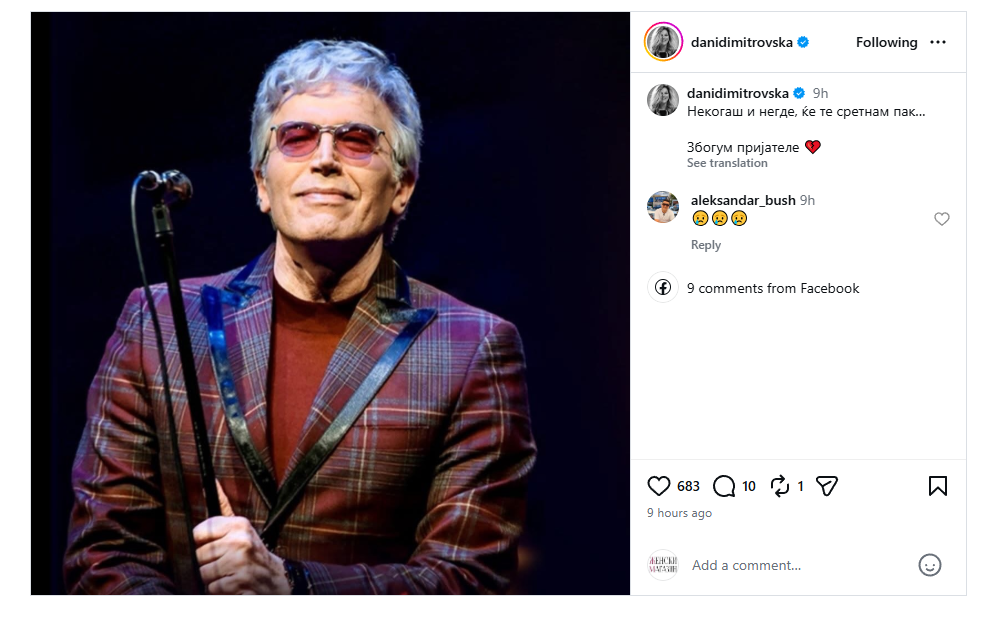The image size is (1003, 626).
Task: Open the three-dot more options menu
Action: pos(938,42)
